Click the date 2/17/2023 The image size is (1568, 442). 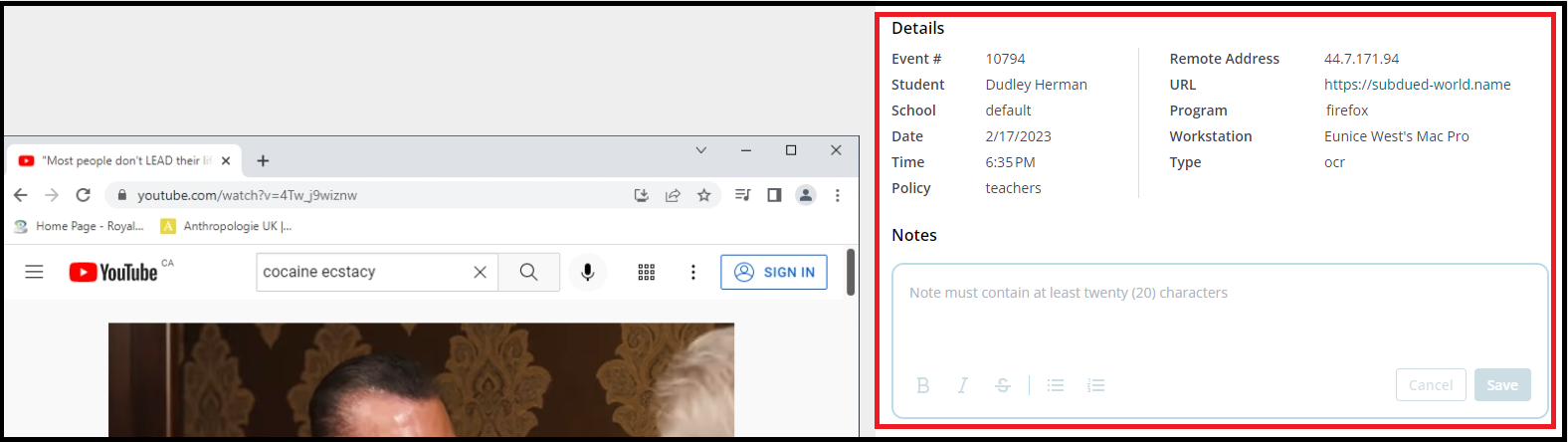[x=1018, y=136]
